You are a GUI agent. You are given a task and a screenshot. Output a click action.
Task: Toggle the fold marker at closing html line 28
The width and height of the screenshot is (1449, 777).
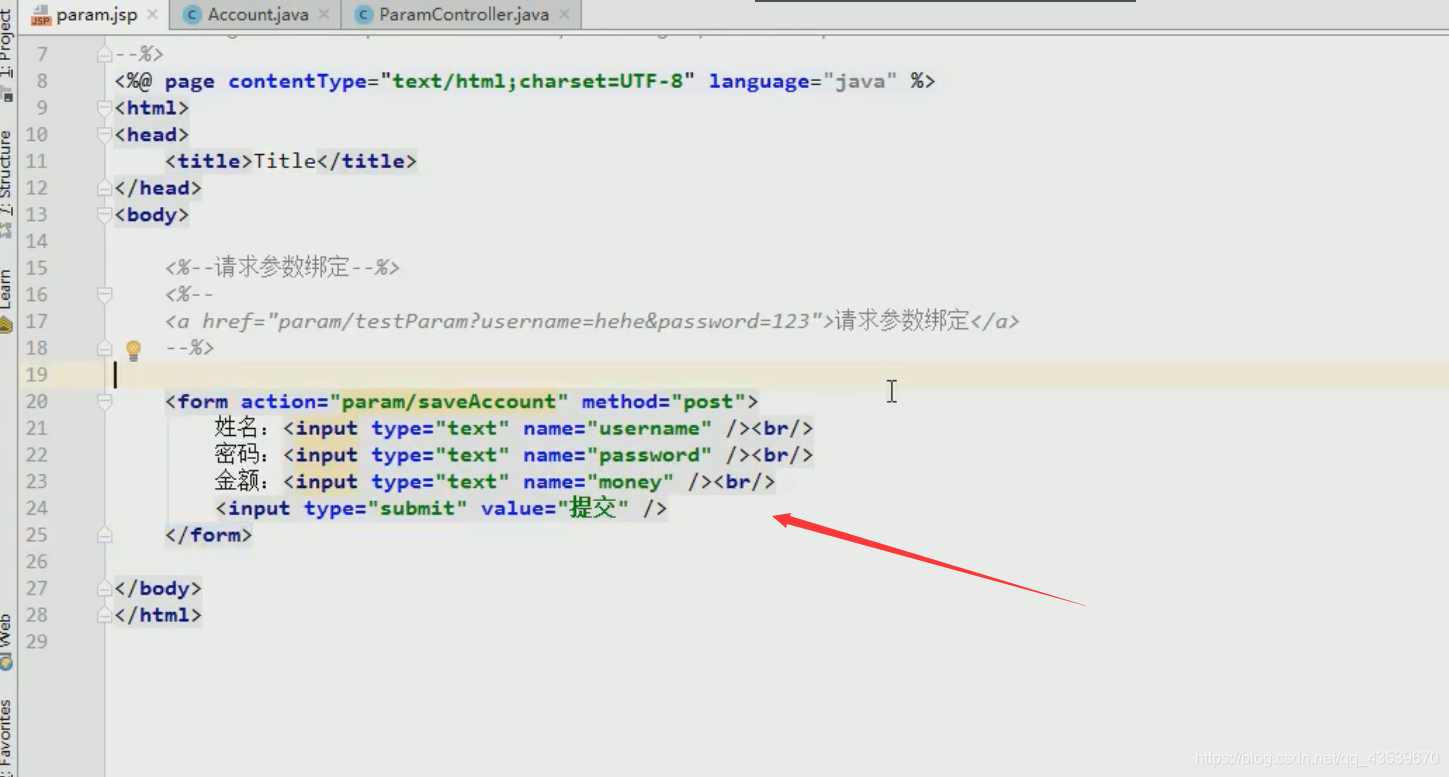(104, 615)
